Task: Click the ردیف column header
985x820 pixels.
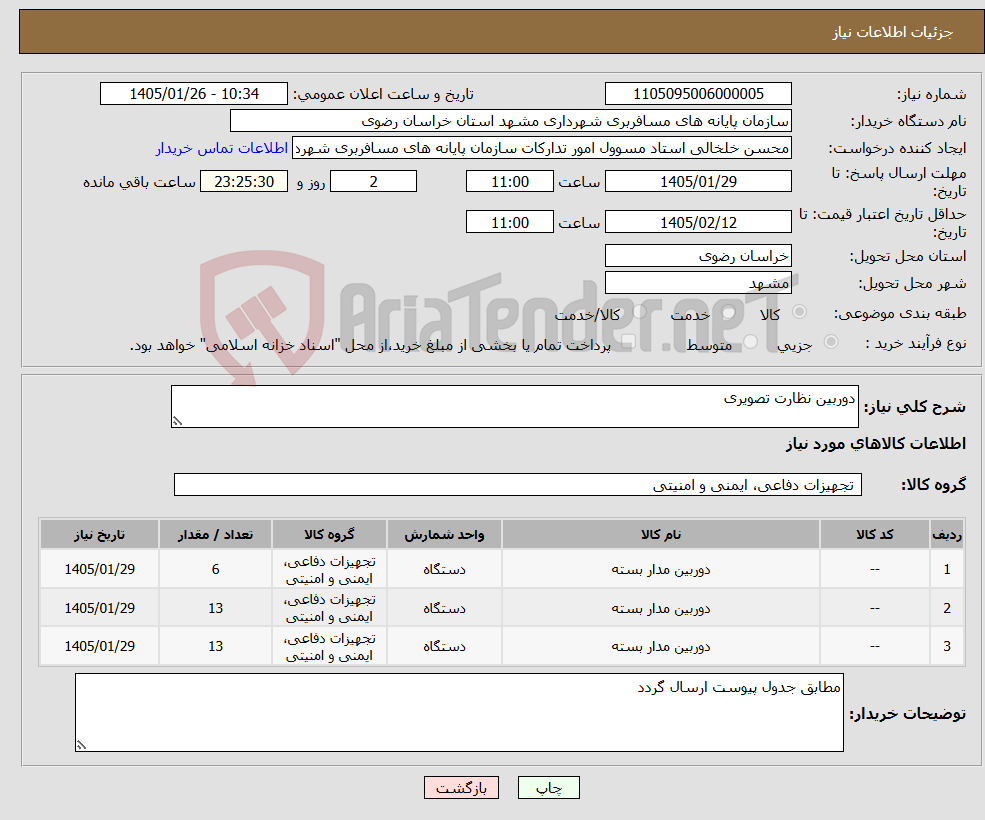Action: (x=947, y=534)
